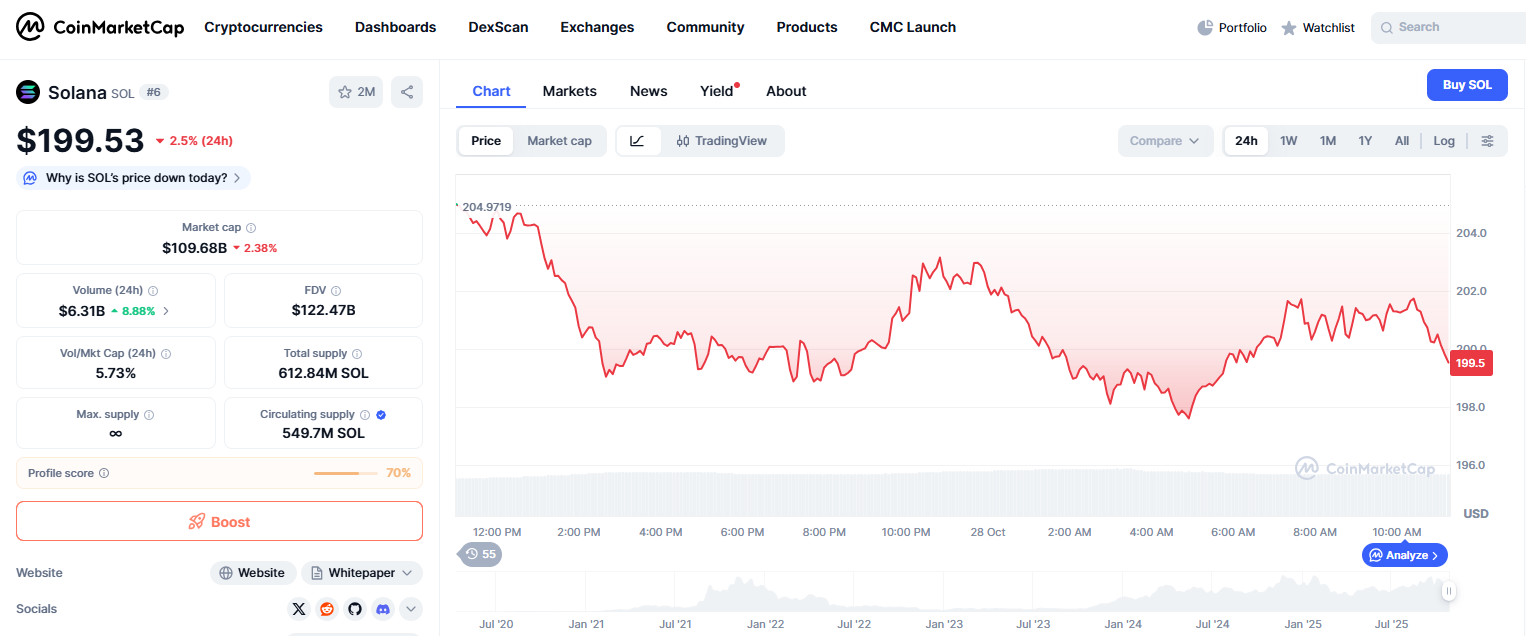The image size is (1526, 636).
Task: Toggle Log scale on chart
Action: click(1443, 141)
